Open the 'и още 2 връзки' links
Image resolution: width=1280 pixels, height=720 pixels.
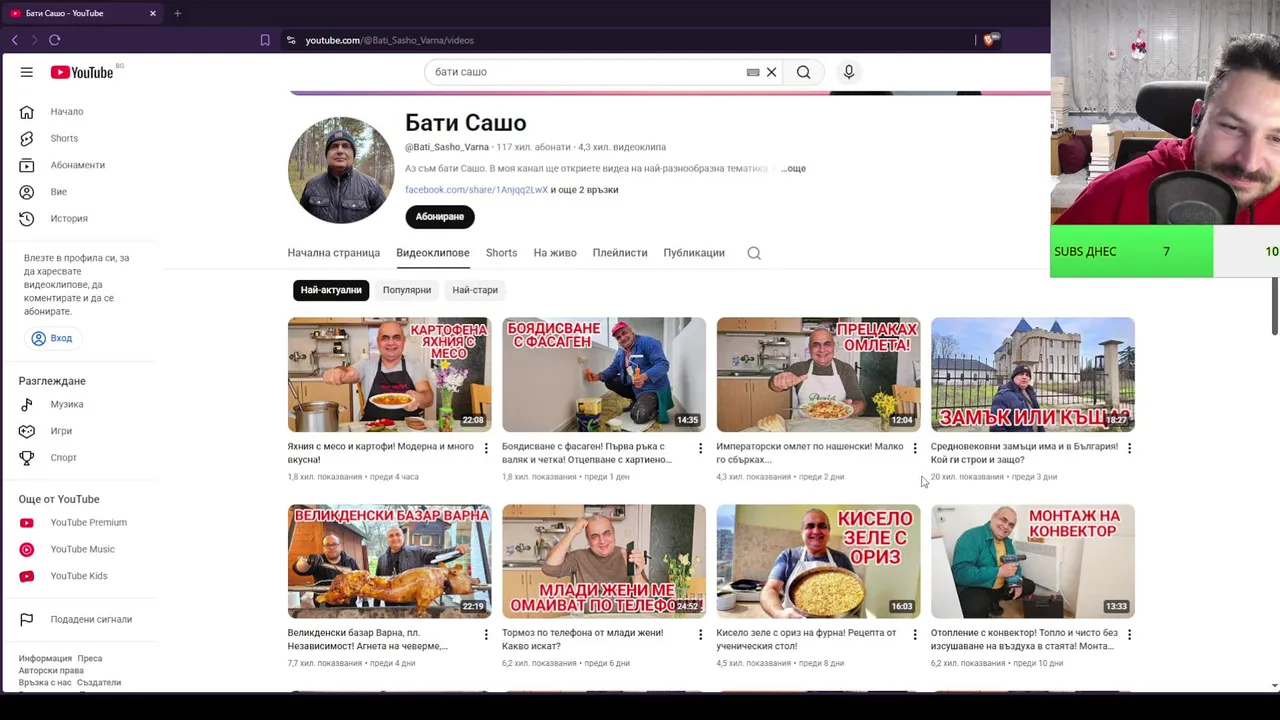(x=584, y=190)
